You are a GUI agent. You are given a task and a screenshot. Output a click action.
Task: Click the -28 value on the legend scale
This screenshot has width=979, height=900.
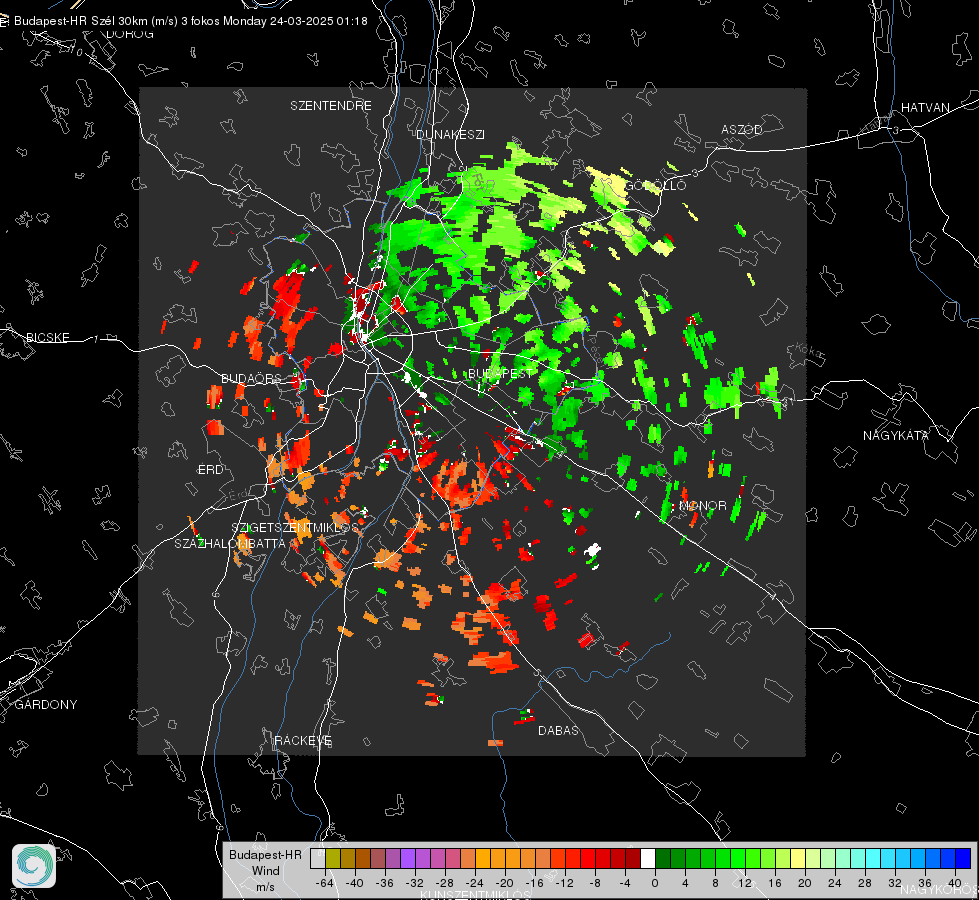pos(445,883)
